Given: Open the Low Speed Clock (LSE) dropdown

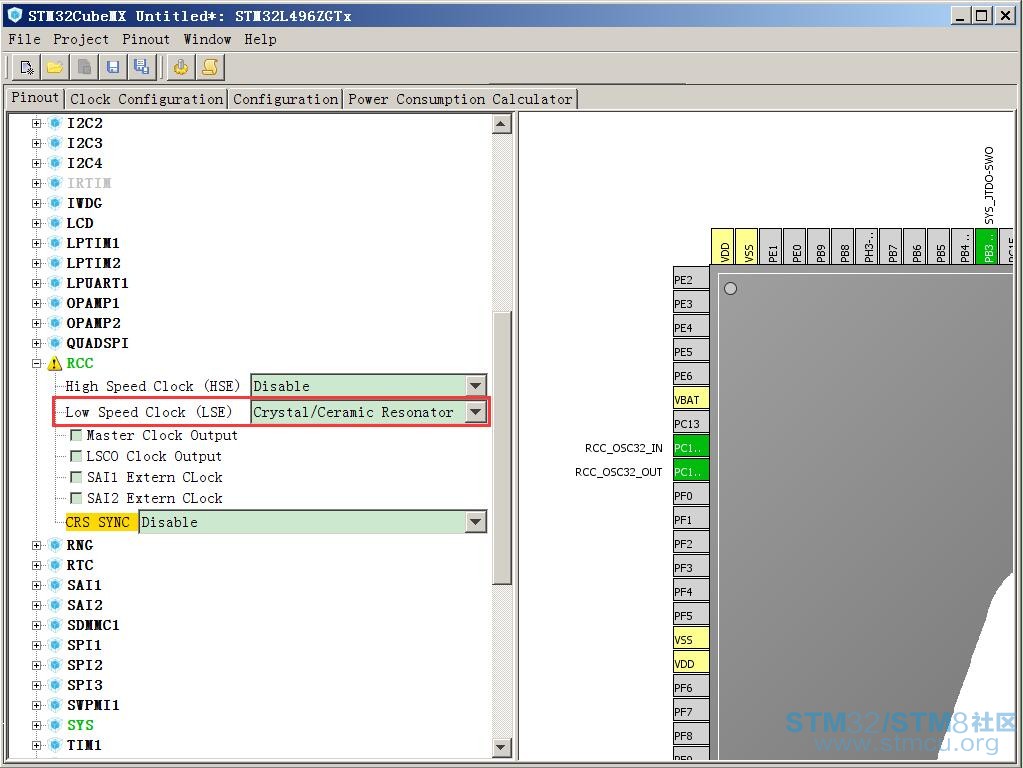Looking at the screenshot, I should click(x=476, y=412).
